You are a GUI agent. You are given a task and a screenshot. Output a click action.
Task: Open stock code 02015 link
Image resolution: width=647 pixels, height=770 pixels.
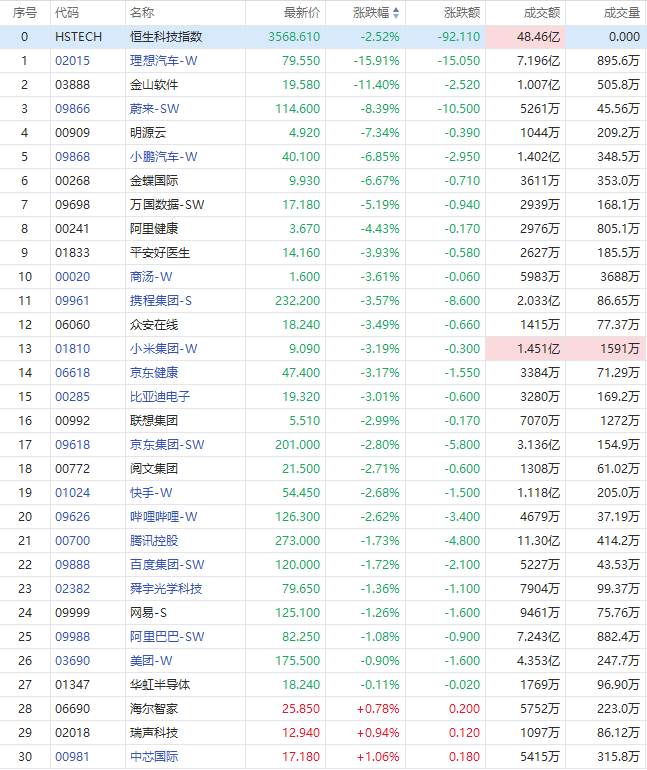pyautogui.click(x=73, y=61)
